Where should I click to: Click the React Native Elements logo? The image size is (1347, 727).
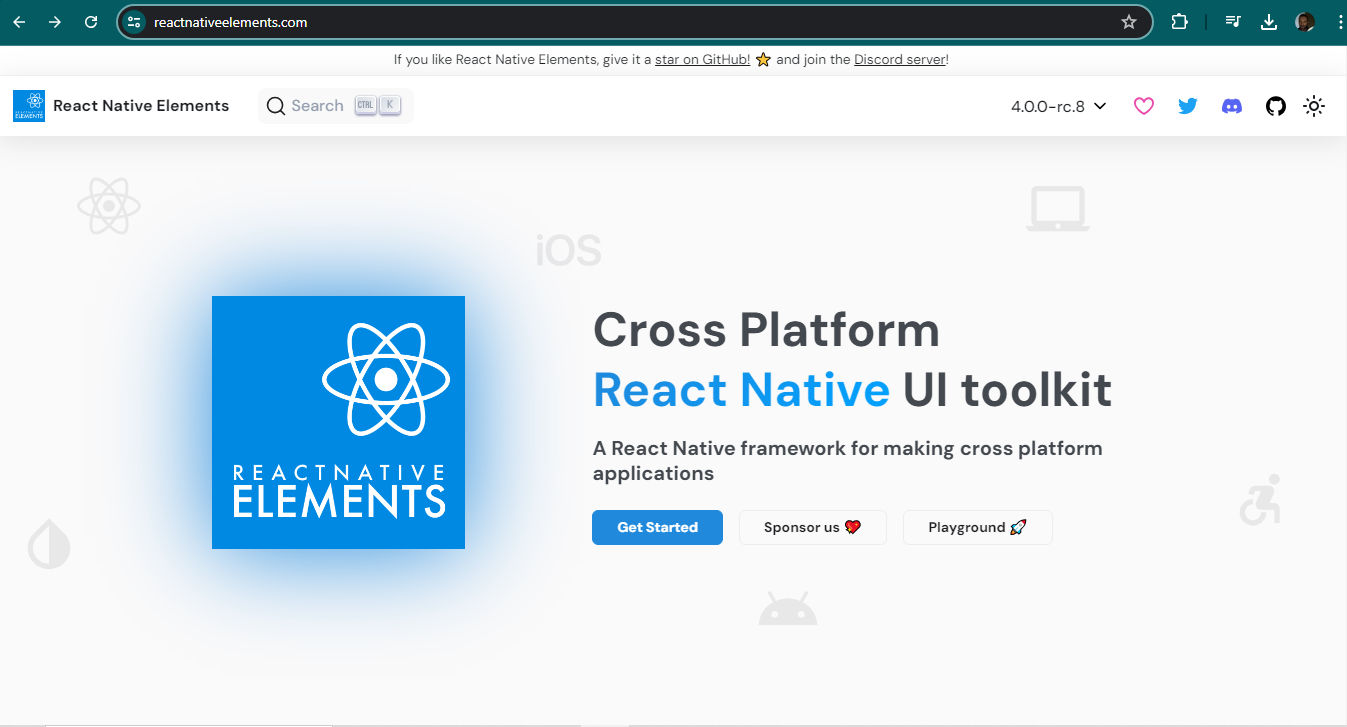point(28,105)
